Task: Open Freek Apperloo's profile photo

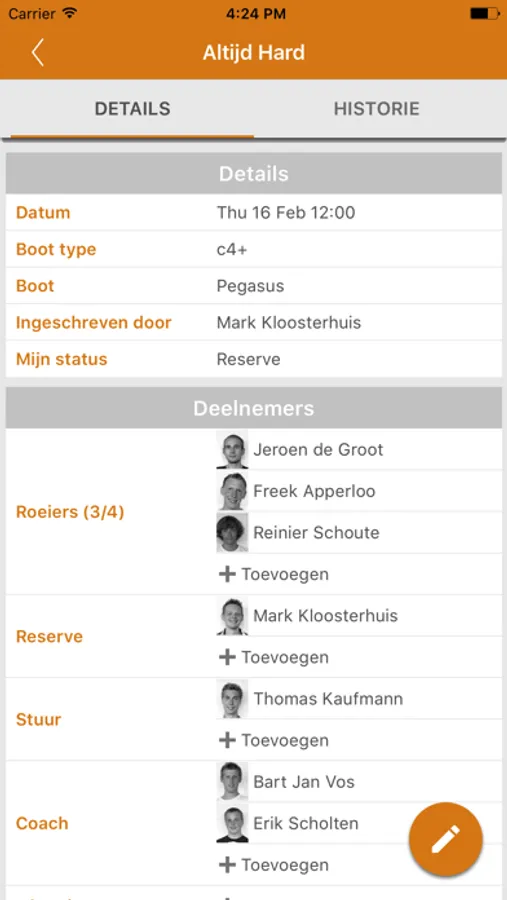Action: (232, 491)
